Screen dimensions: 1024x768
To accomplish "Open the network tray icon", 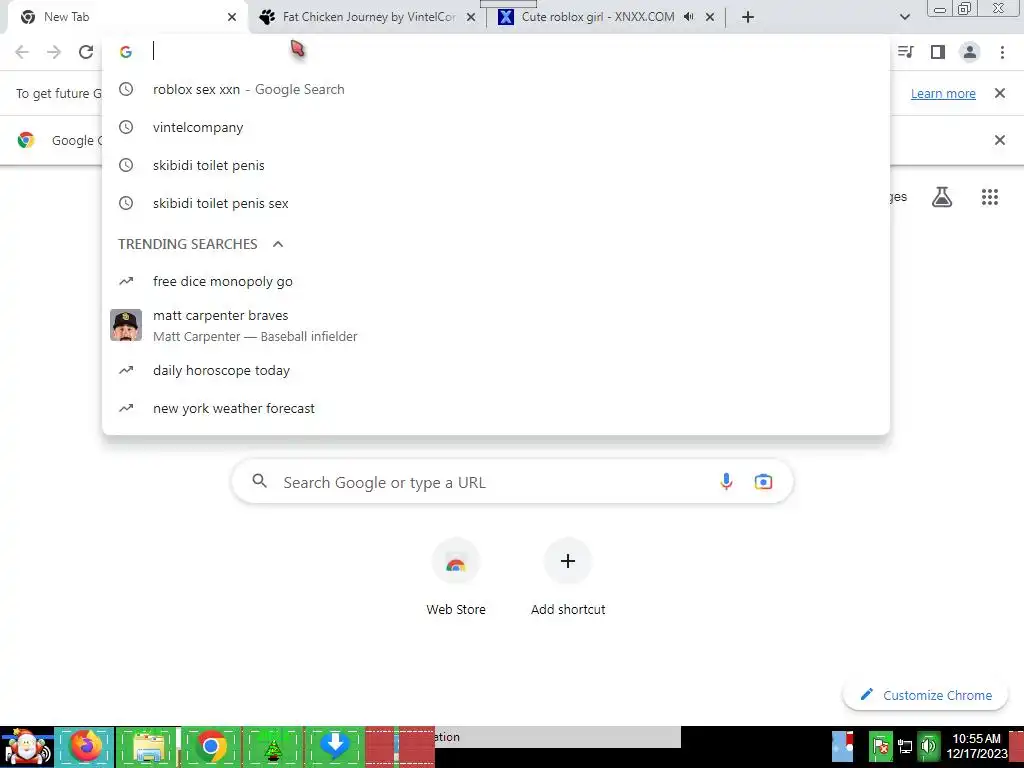I will coord(904,746).
